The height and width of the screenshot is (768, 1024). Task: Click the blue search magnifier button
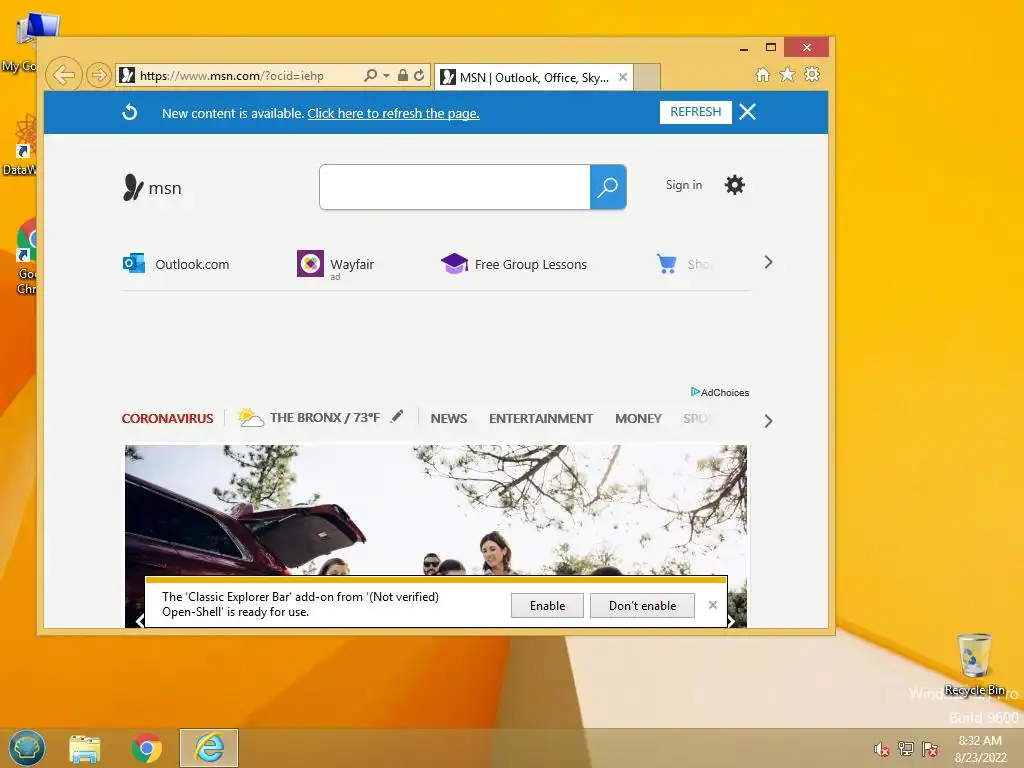click(608, 187)
